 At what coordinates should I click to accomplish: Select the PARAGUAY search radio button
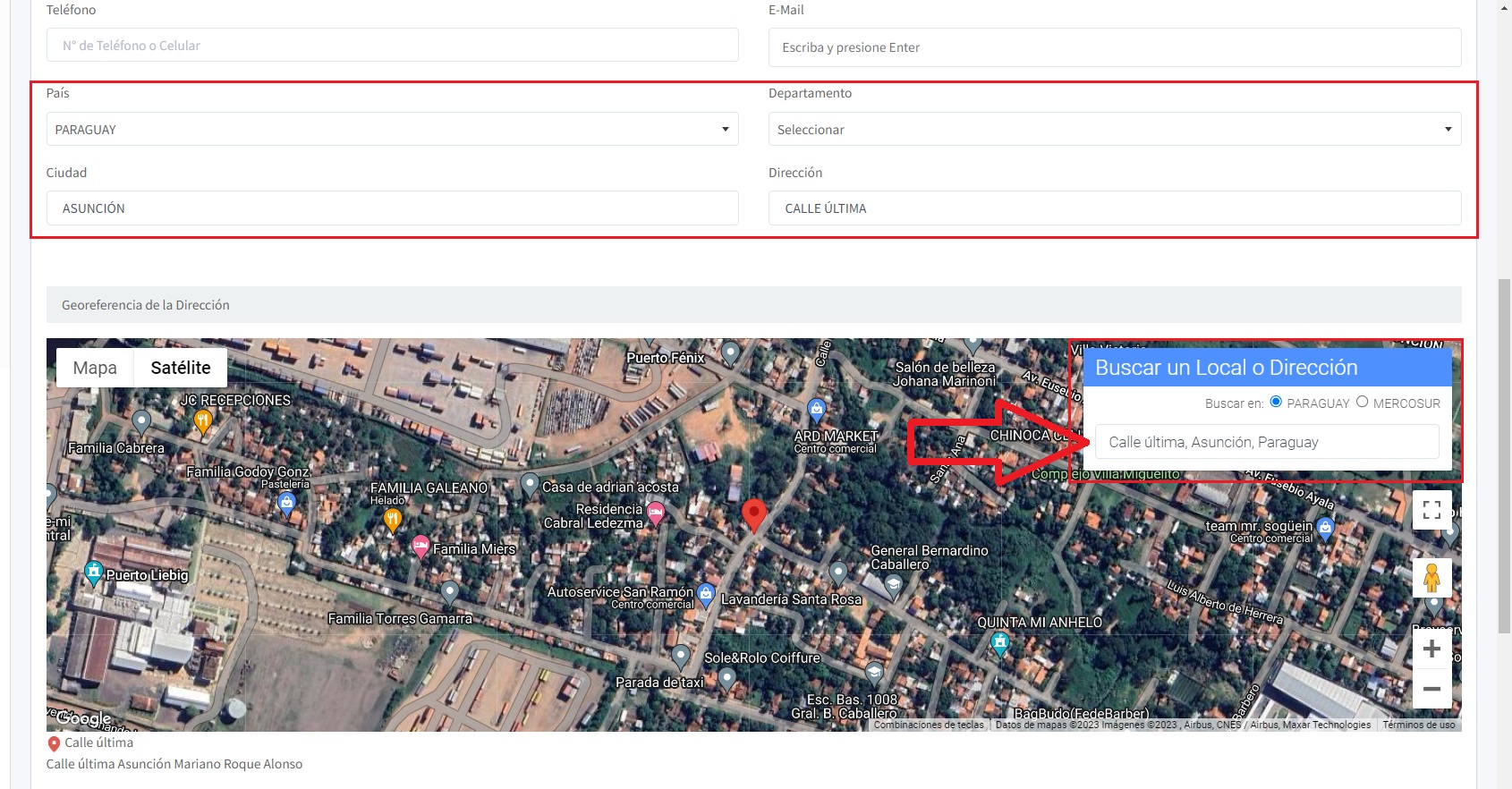[x=1276, y=402]
